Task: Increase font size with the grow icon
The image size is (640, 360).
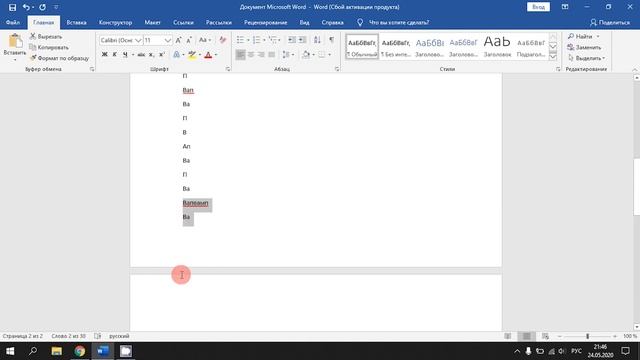Action: pos(178,40)
